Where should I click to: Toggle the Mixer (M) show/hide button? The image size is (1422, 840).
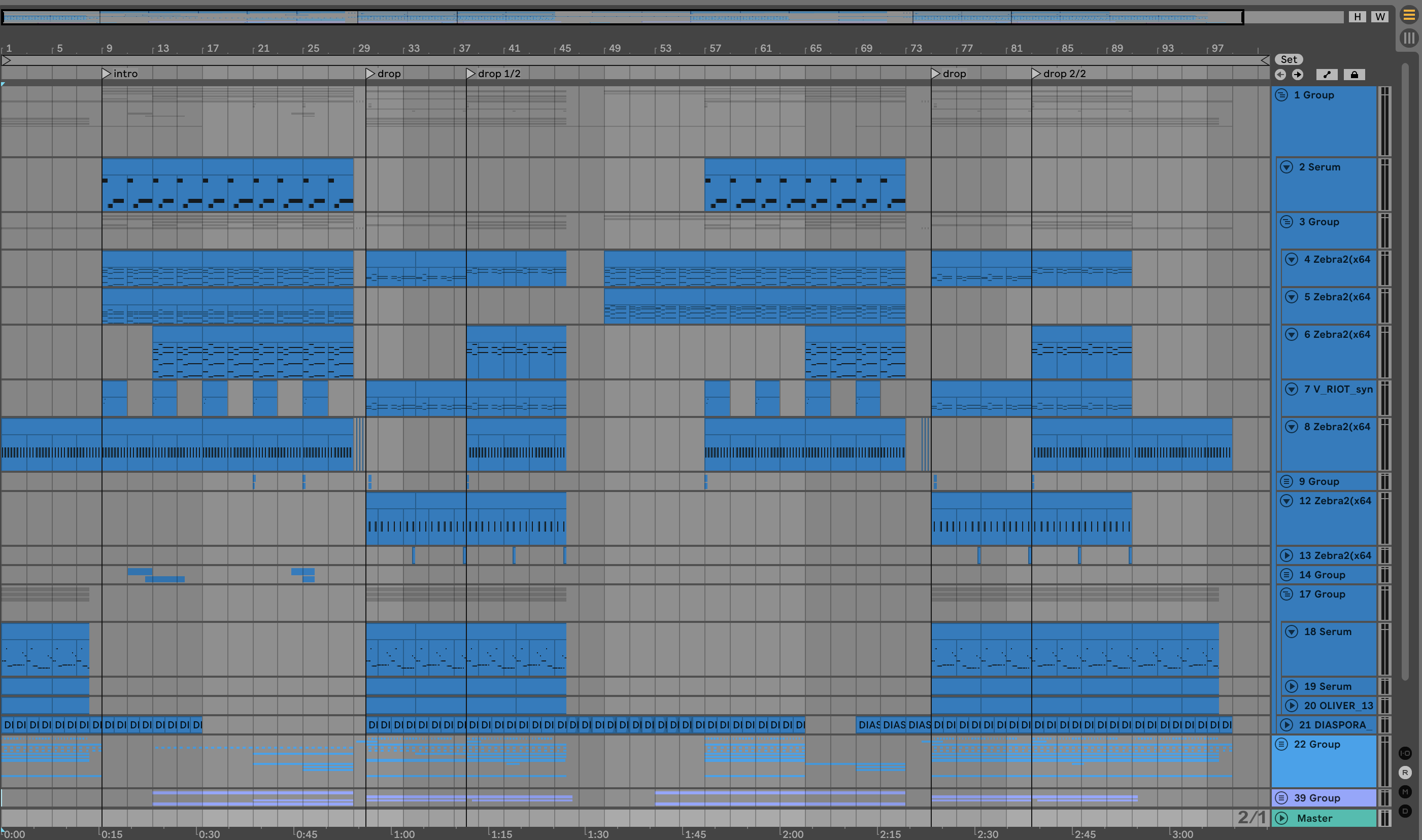(1405, 792)
